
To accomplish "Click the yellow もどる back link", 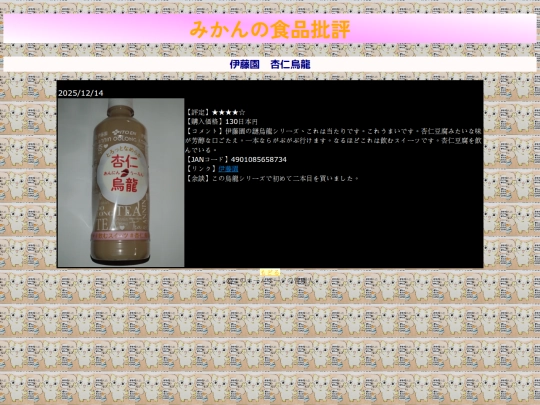I will pos(270,273).
